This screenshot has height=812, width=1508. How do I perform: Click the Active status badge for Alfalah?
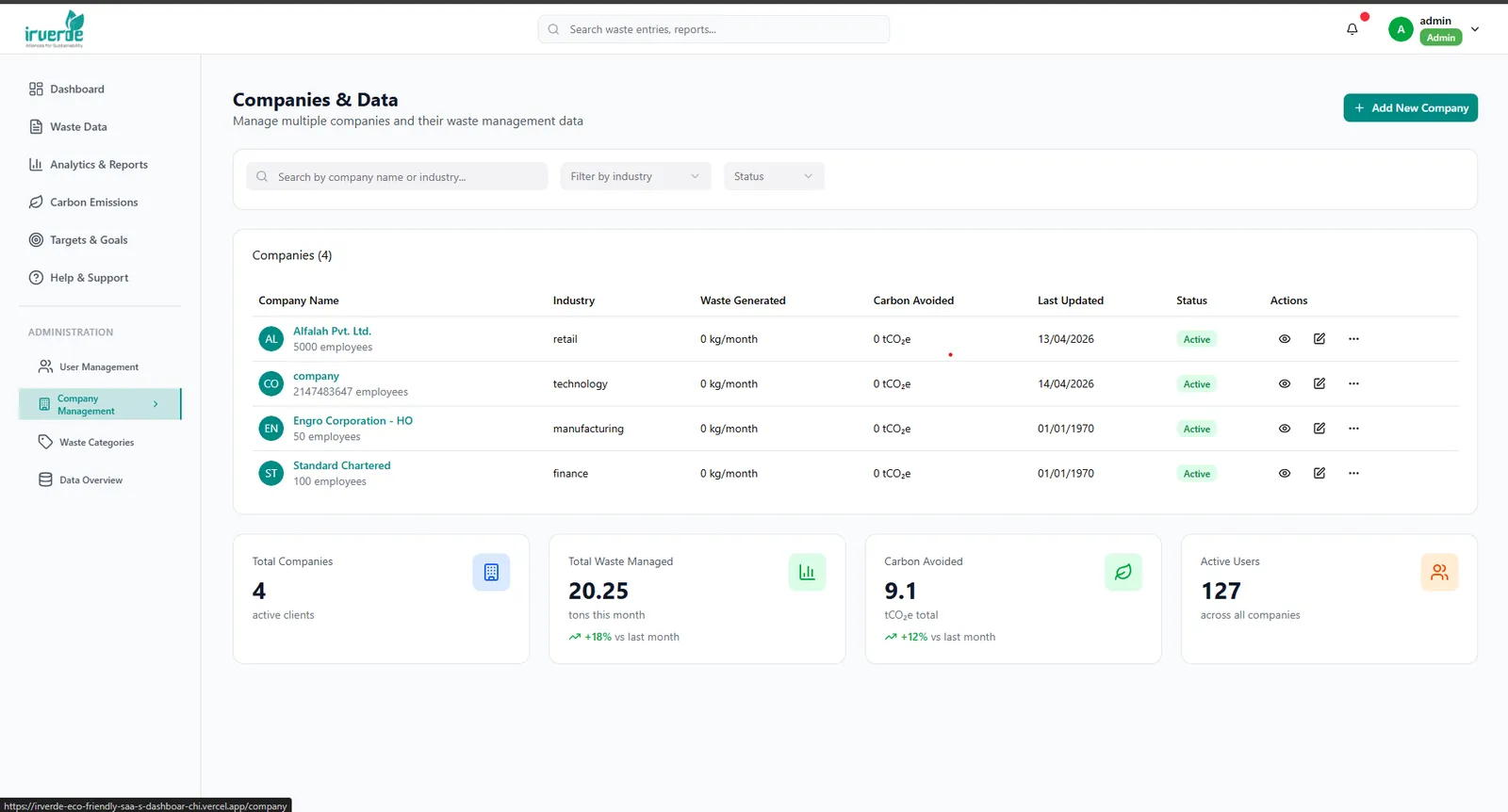[1197, 339]
